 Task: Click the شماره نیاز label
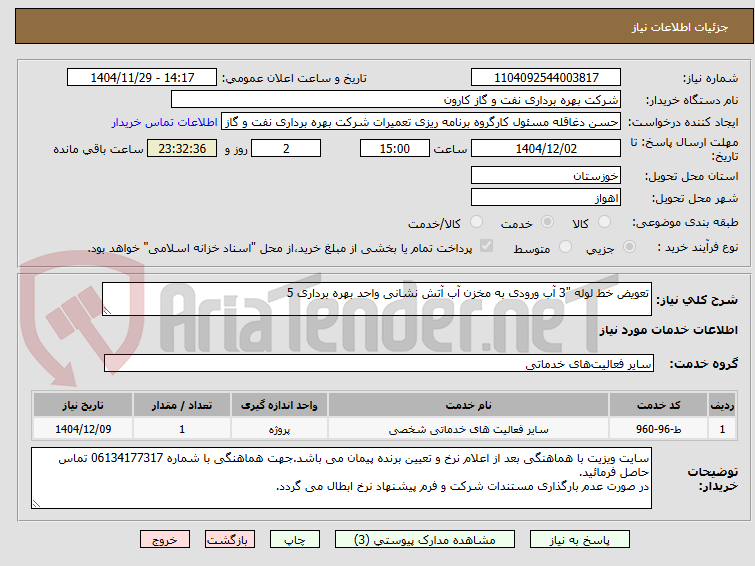point(710,78)
